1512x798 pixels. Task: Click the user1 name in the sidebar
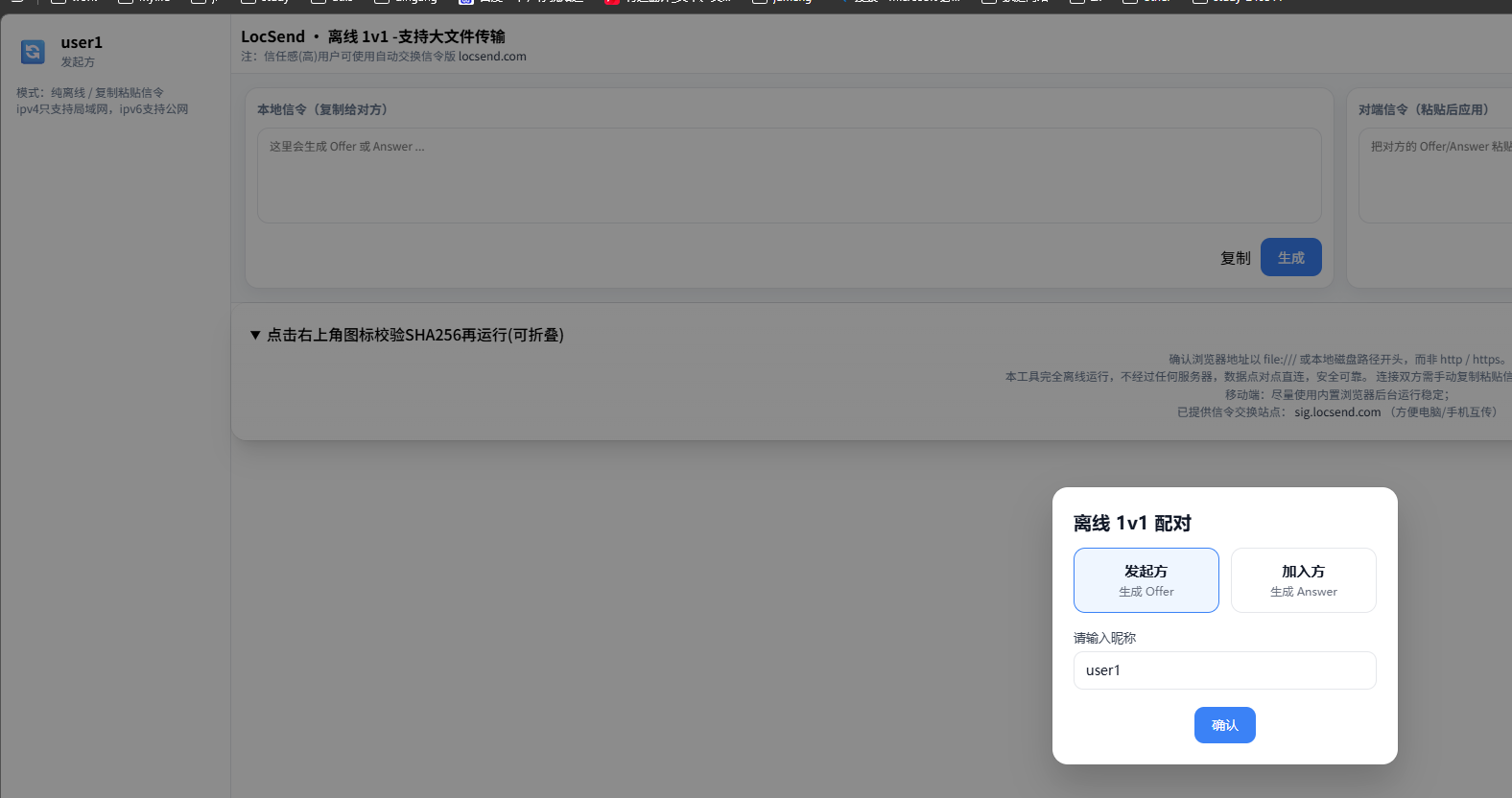(x=82, y=42)
